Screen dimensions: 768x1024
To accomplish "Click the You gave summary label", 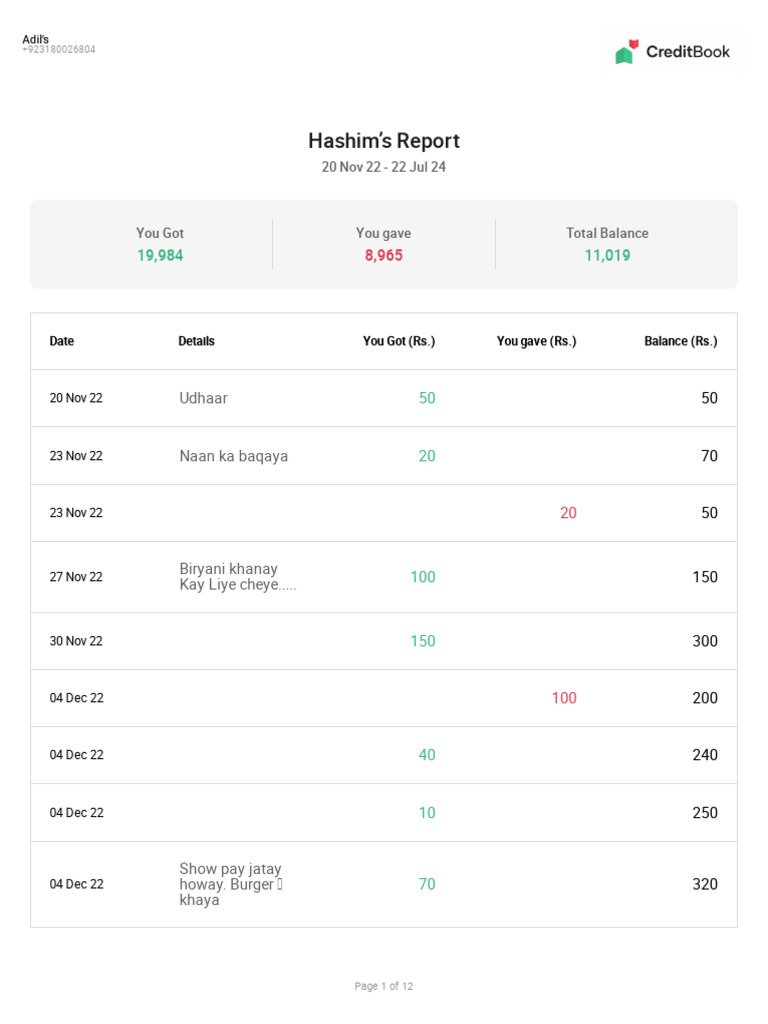I will click(x=383, y=233).
